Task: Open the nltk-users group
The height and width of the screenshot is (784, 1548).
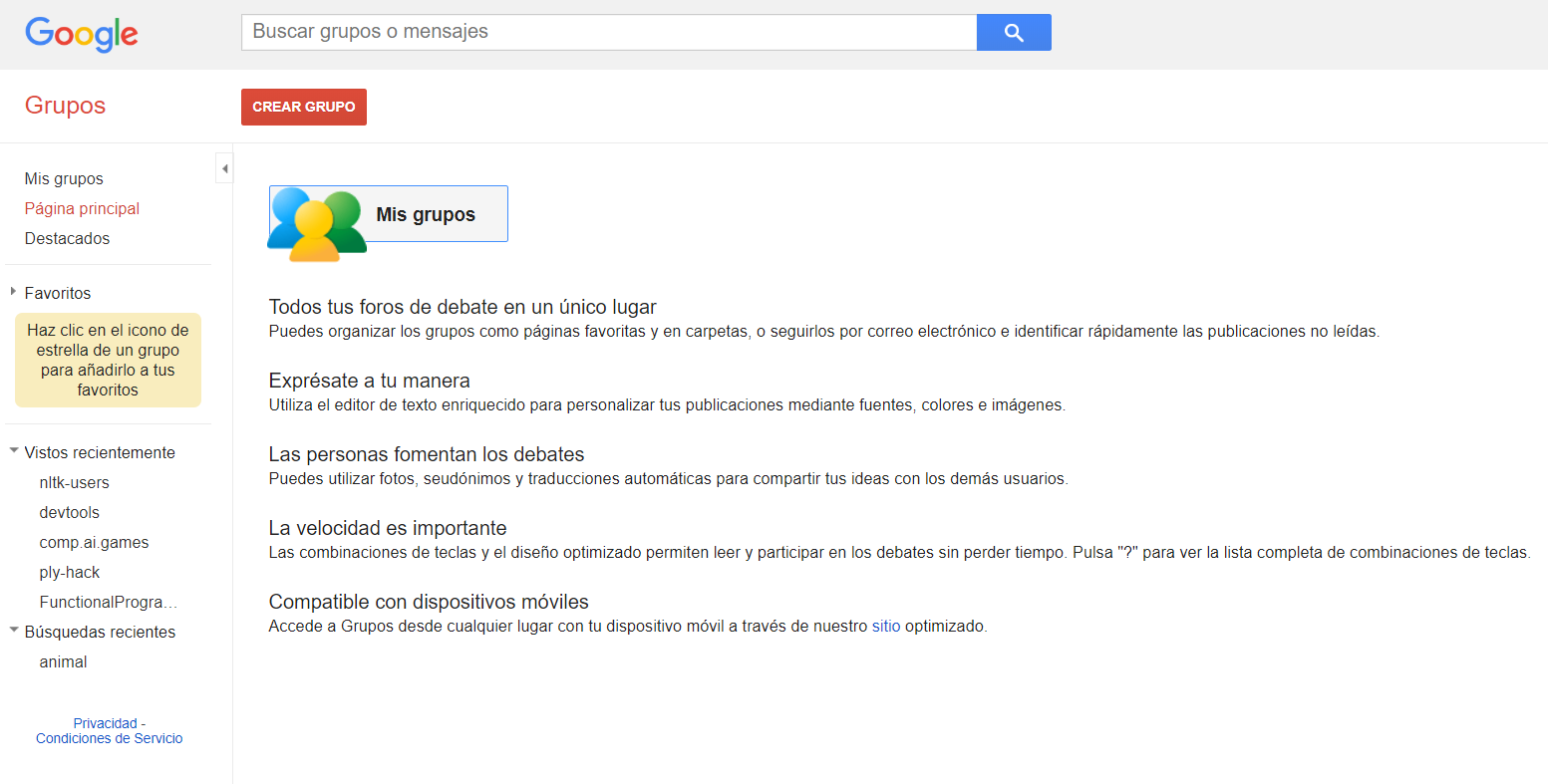Action: click(75, 482)
